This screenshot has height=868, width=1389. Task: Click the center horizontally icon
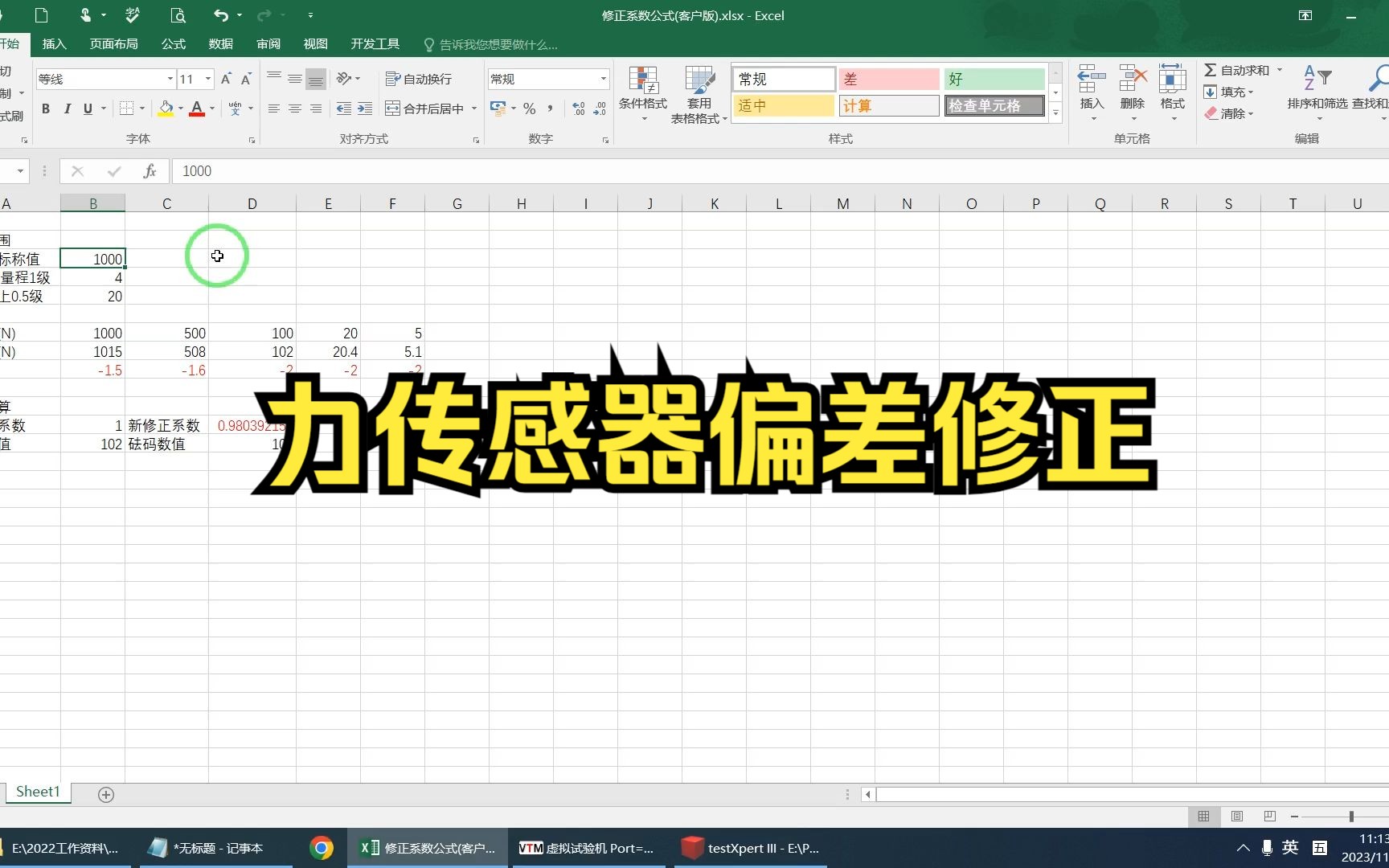click(295, 108)
